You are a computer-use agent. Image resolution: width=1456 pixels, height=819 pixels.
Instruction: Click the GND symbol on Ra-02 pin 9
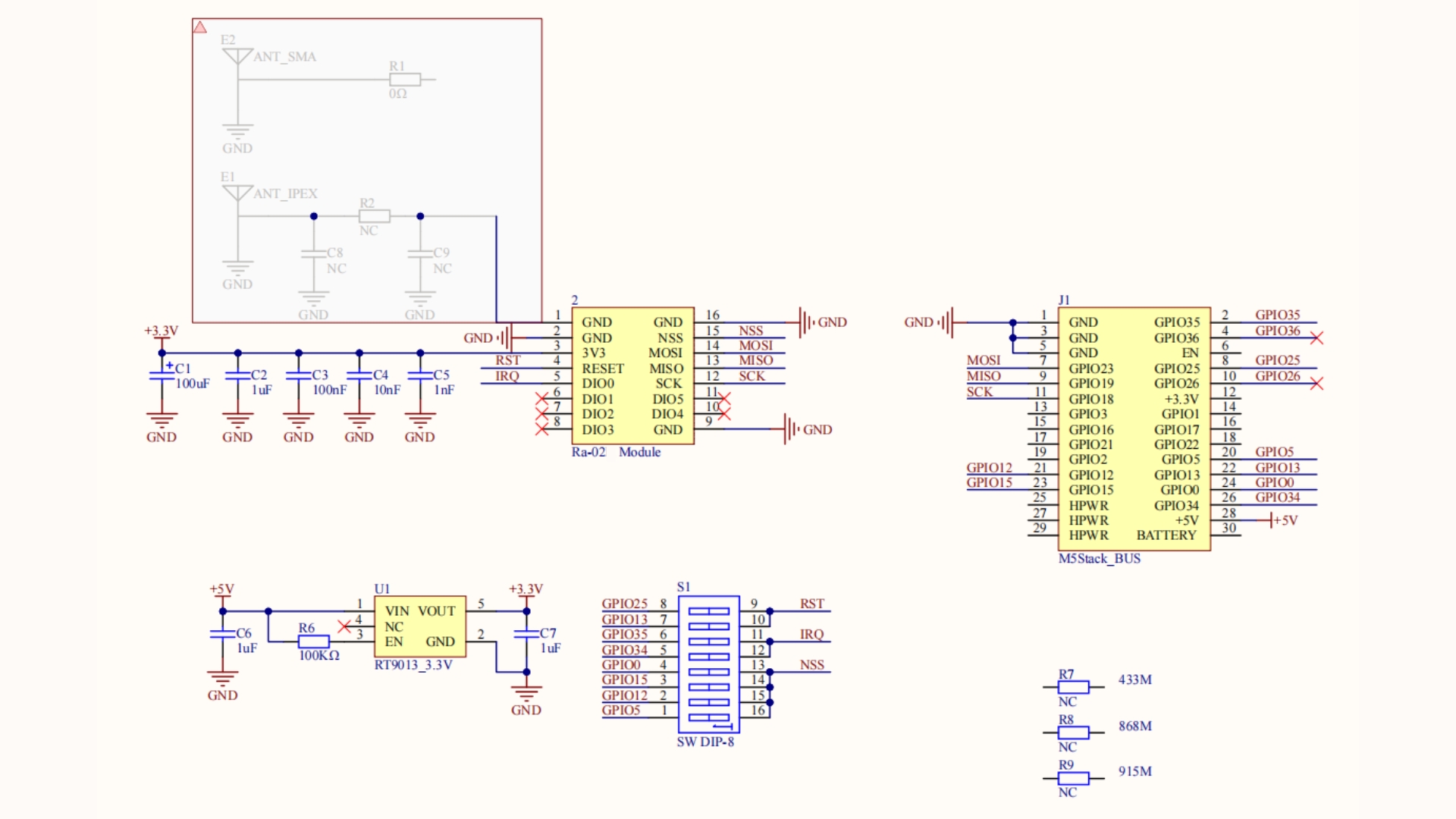(x=792, y=429)
